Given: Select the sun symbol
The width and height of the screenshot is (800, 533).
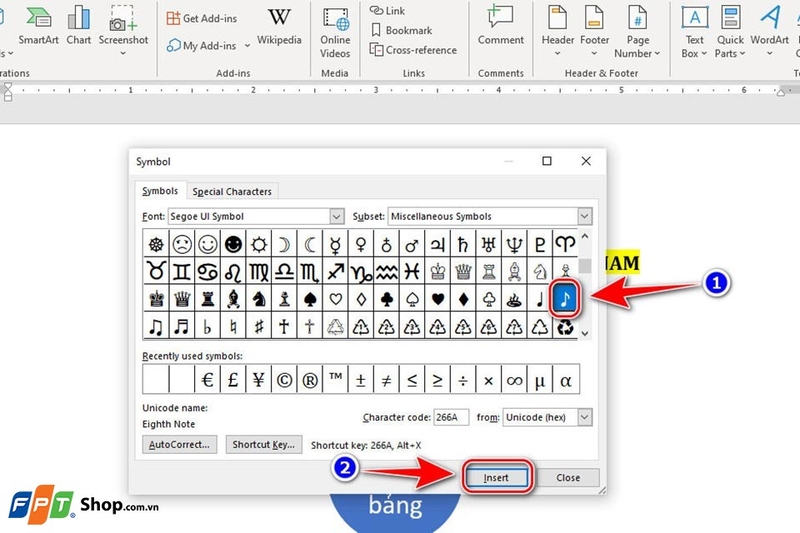Looking at the screenshot, I should click(x=259, y=245).
